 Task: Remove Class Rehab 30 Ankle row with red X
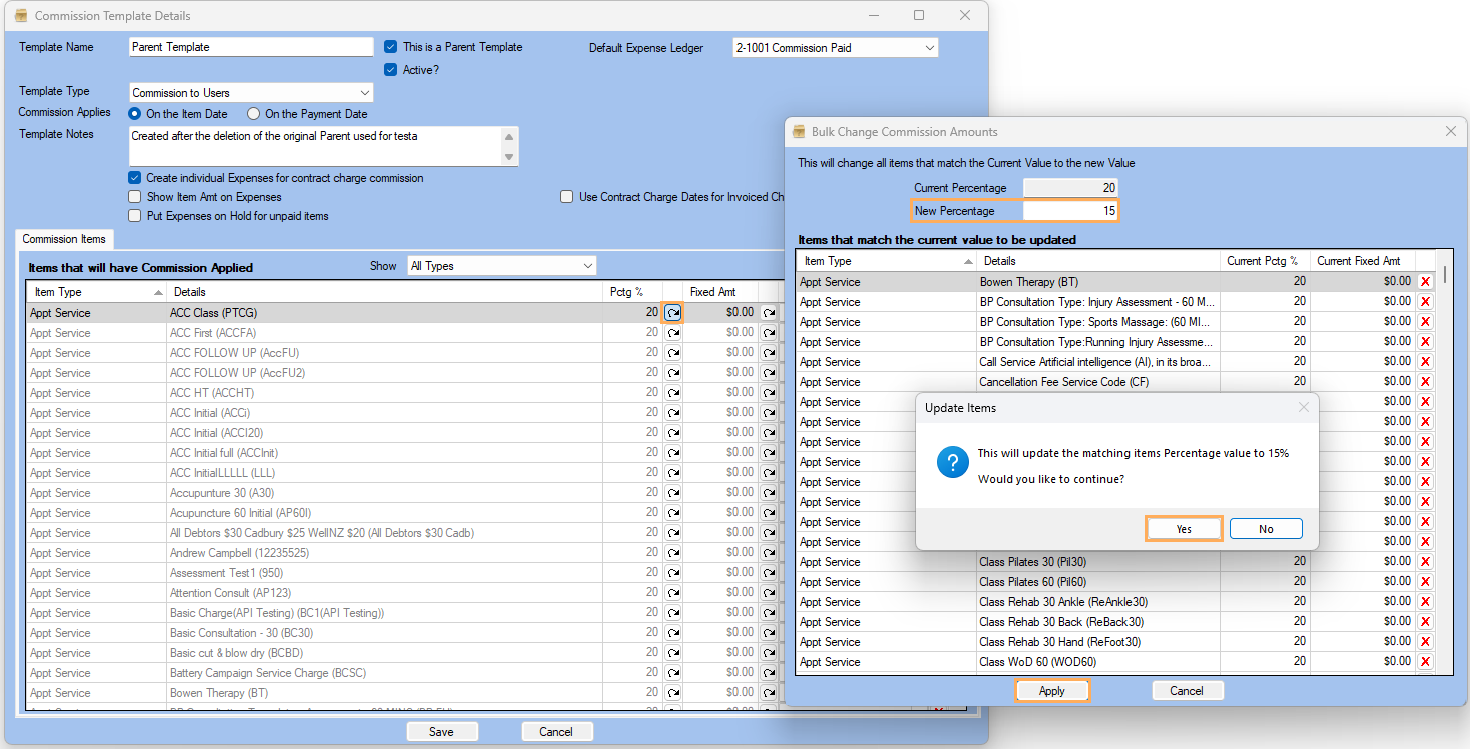[1425, 602]
